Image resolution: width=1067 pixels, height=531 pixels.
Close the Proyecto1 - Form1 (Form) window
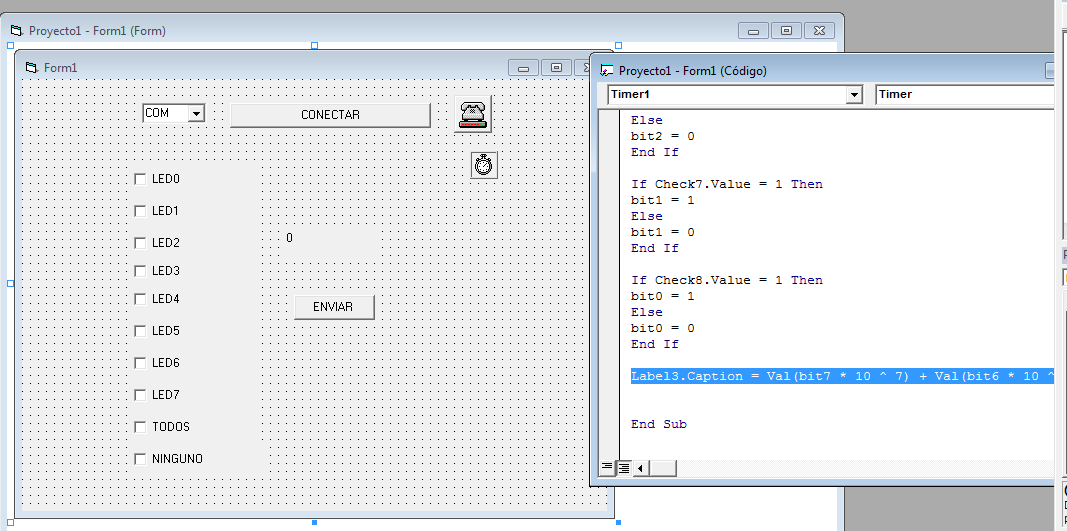click(819, 31)
